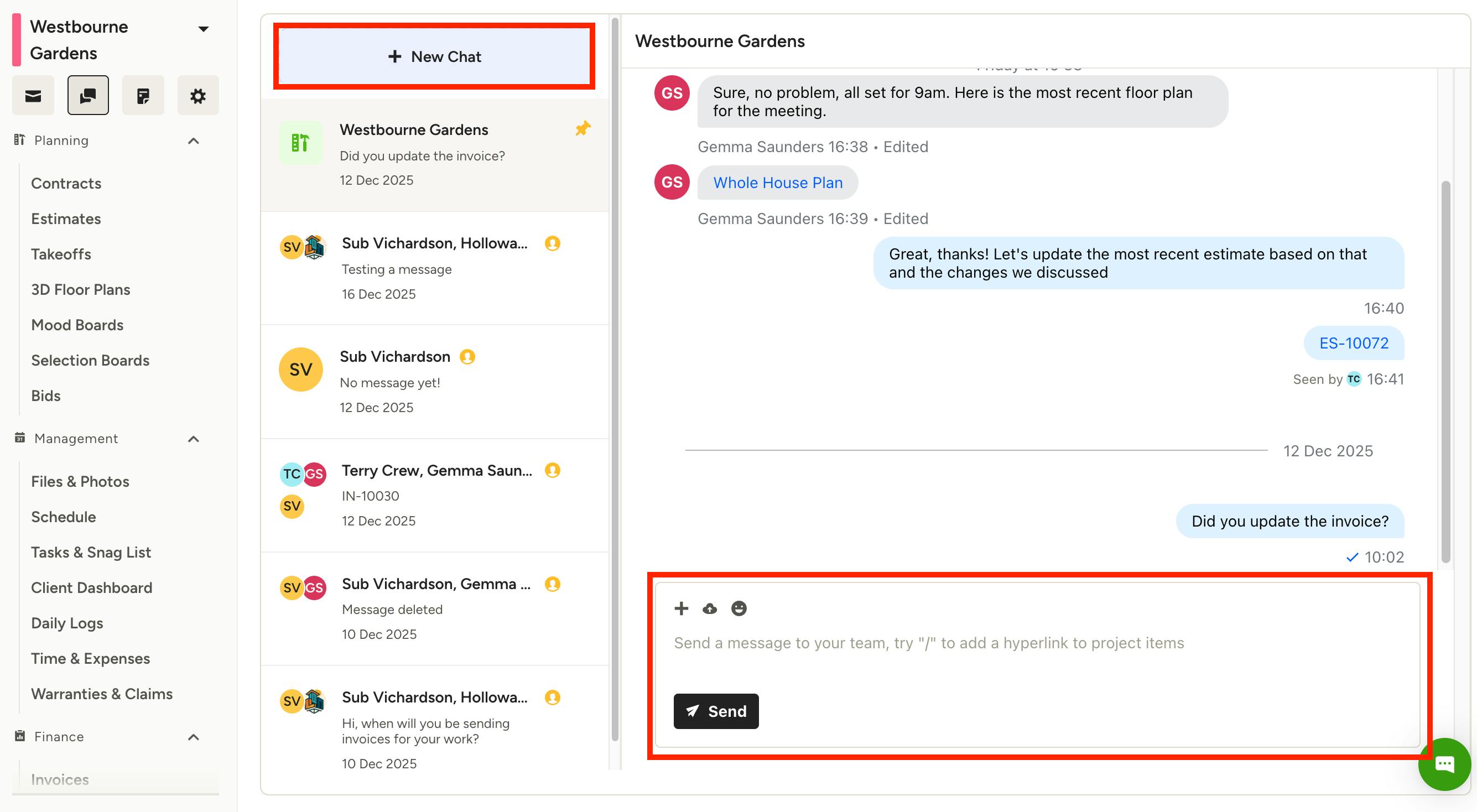1477x812 pixels.
Task: Click the chat list scrollbar
Action: (615, 378)
